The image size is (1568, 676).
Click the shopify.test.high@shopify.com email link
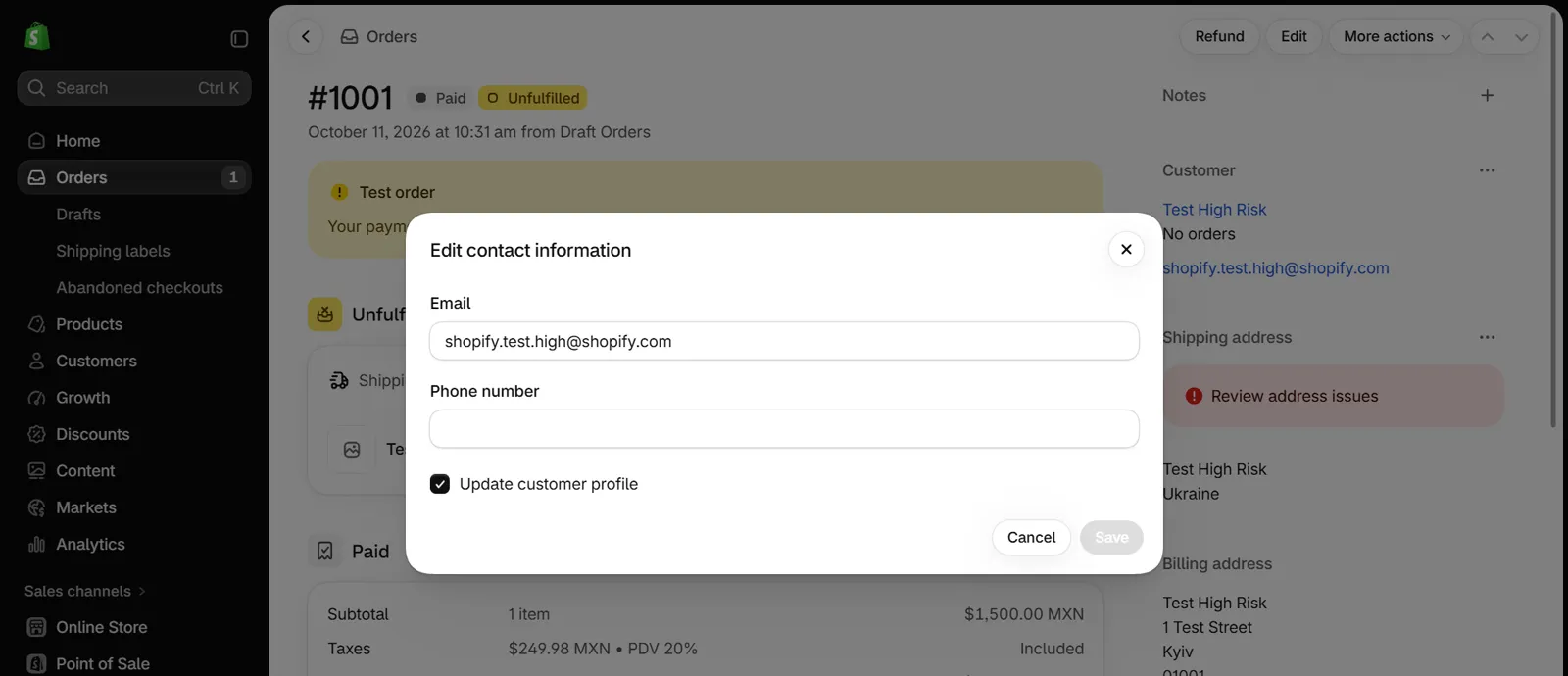pyautogui.click(x=1276, y=268)
